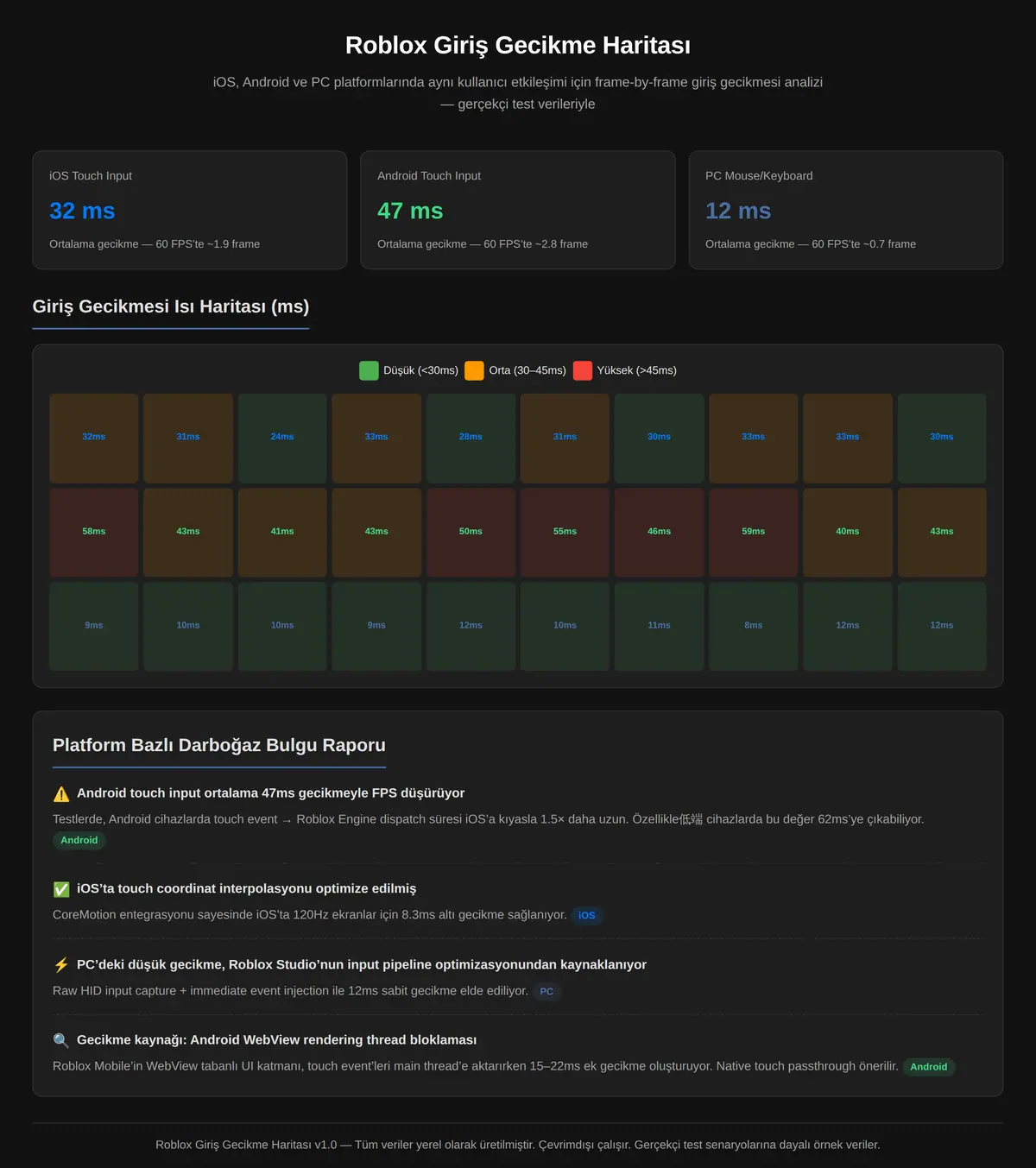The image size is (1036, 1168).
Task: Select the PC Mouse/Keyboard summary card
Action: [x=846, y=210]
